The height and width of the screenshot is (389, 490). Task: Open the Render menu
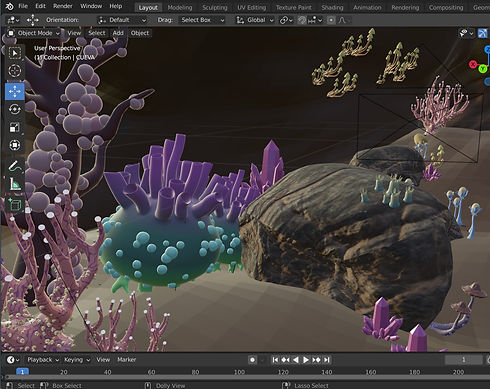[x=63, y=6]
